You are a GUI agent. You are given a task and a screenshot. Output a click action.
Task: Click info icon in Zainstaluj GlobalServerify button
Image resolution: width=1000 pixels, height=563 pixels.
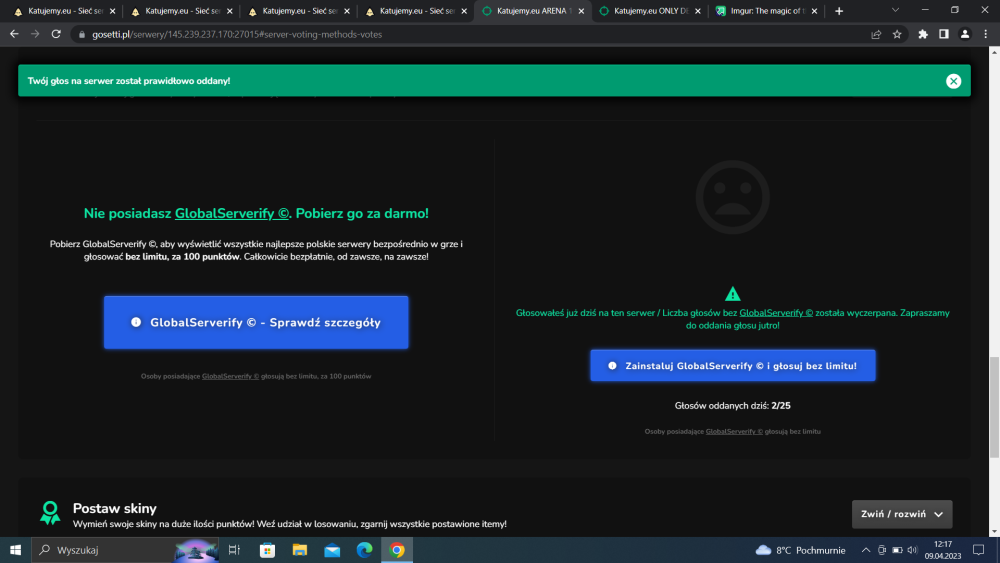(612, 365)
